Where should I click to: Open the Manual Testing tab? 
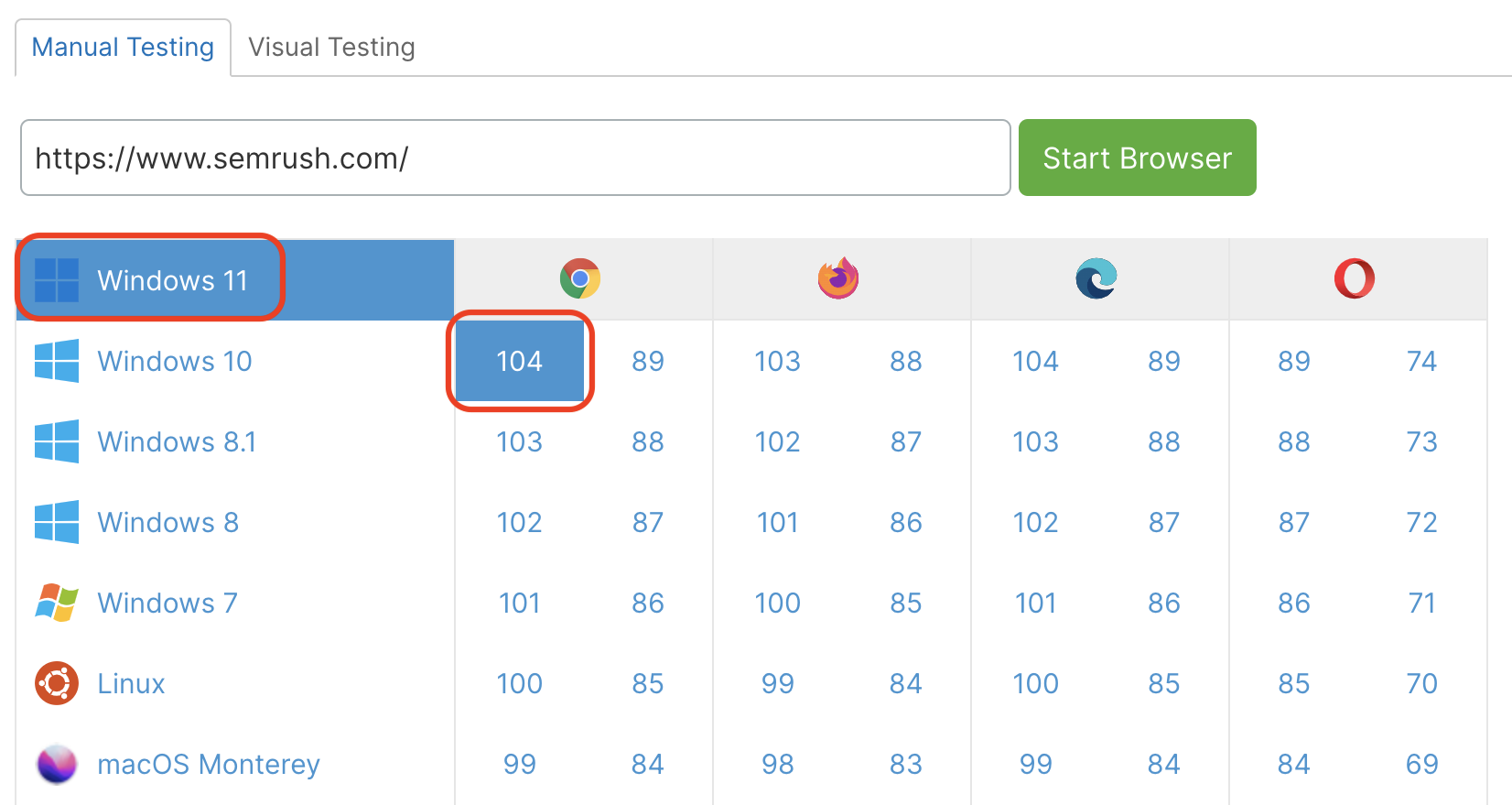click(x=123, y=47)
